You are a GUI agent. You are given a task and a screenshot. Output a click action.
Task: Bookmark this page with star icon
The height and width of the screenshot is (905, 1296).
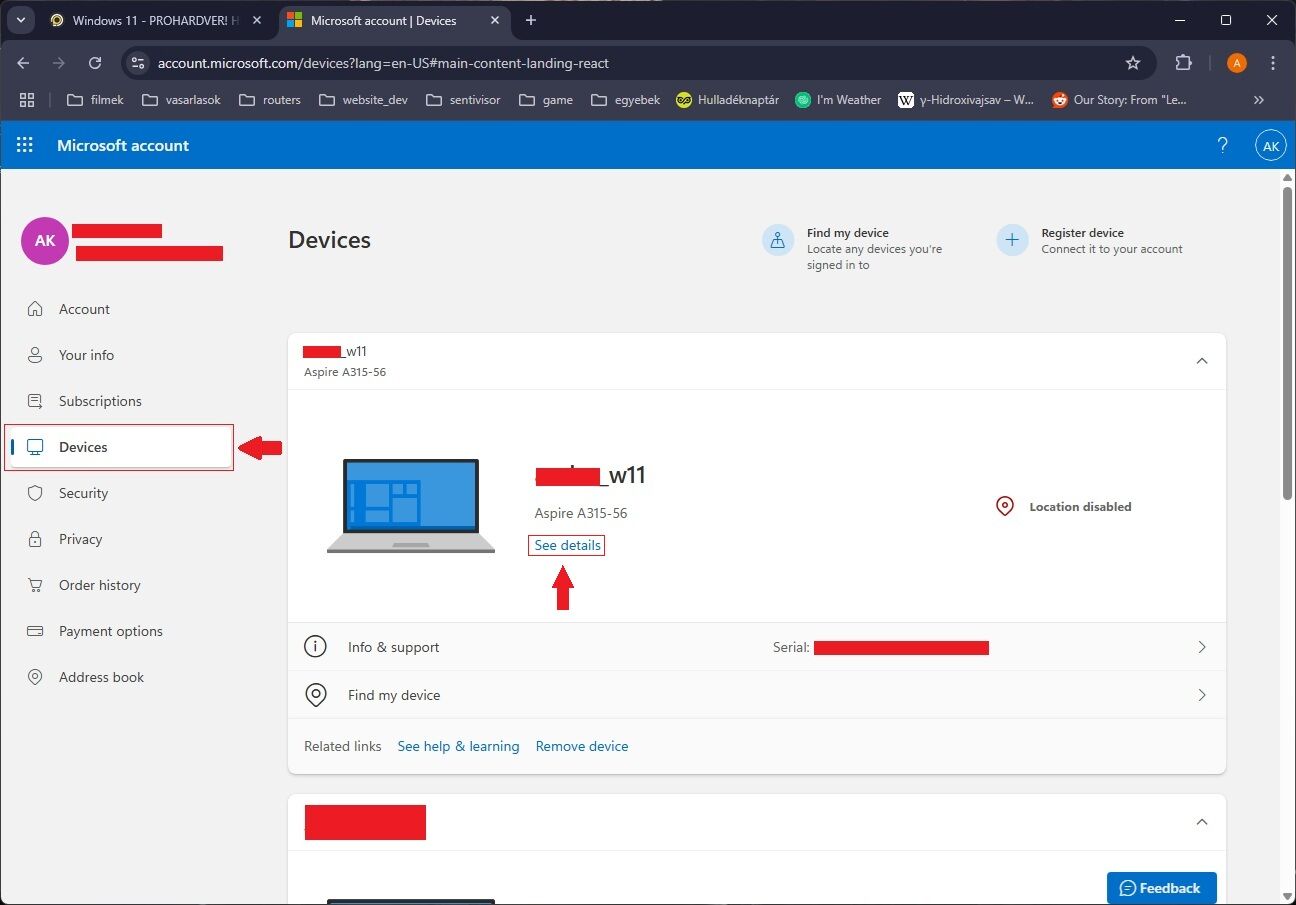click(x=1133, y=63)
